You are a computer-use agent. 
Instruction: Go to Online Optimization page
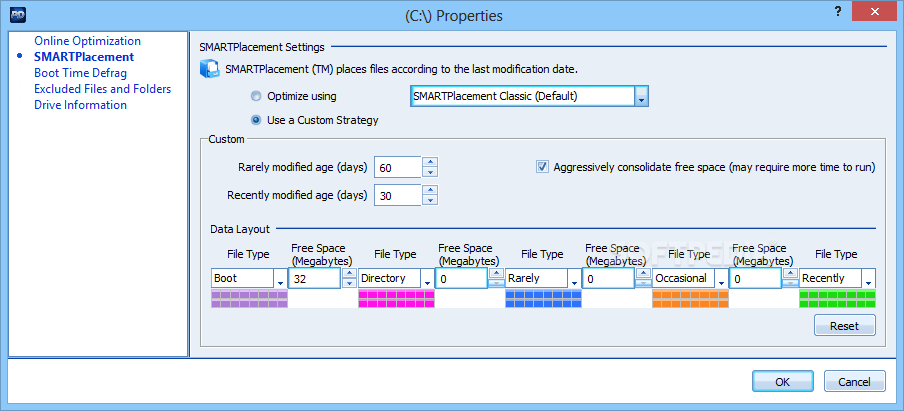tap(88, 41)
